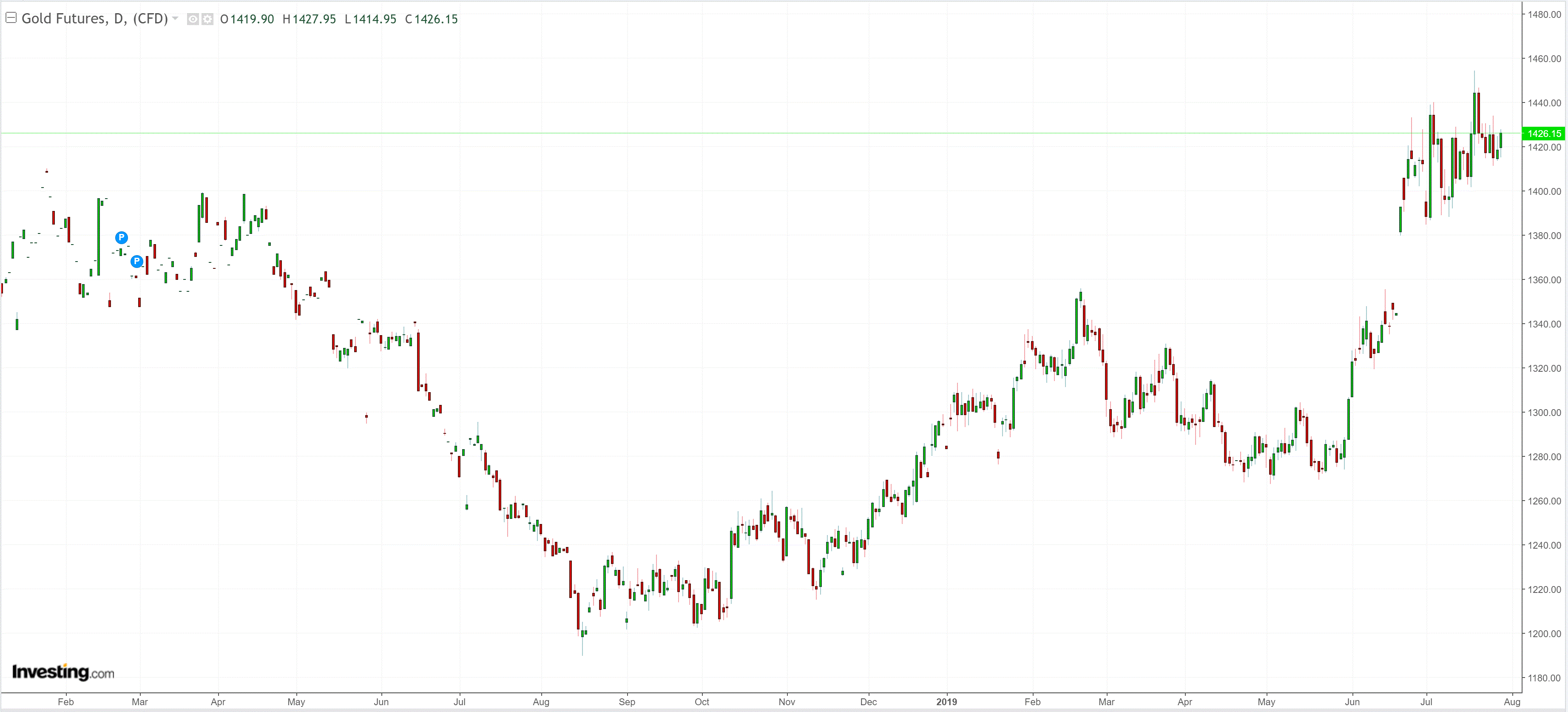Click the High value 1427.95
The width and height of the screenshot is (1568, 712).
click(314, 20)
